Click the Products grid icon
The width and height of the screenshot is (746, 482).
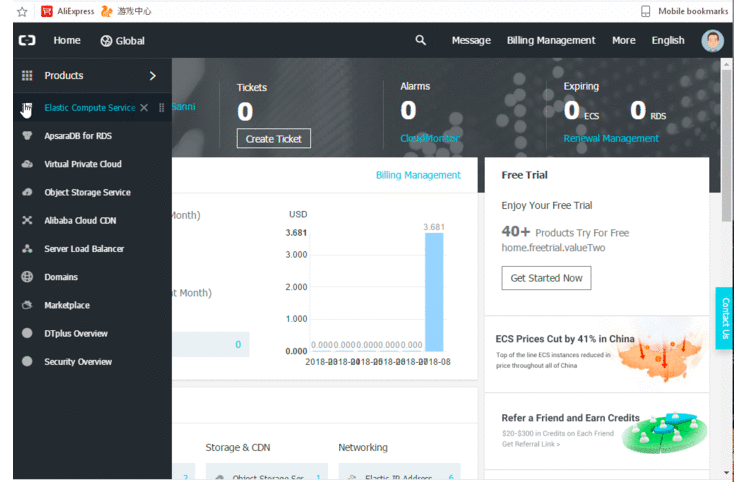pyautogui.click(x=27, y=75)
